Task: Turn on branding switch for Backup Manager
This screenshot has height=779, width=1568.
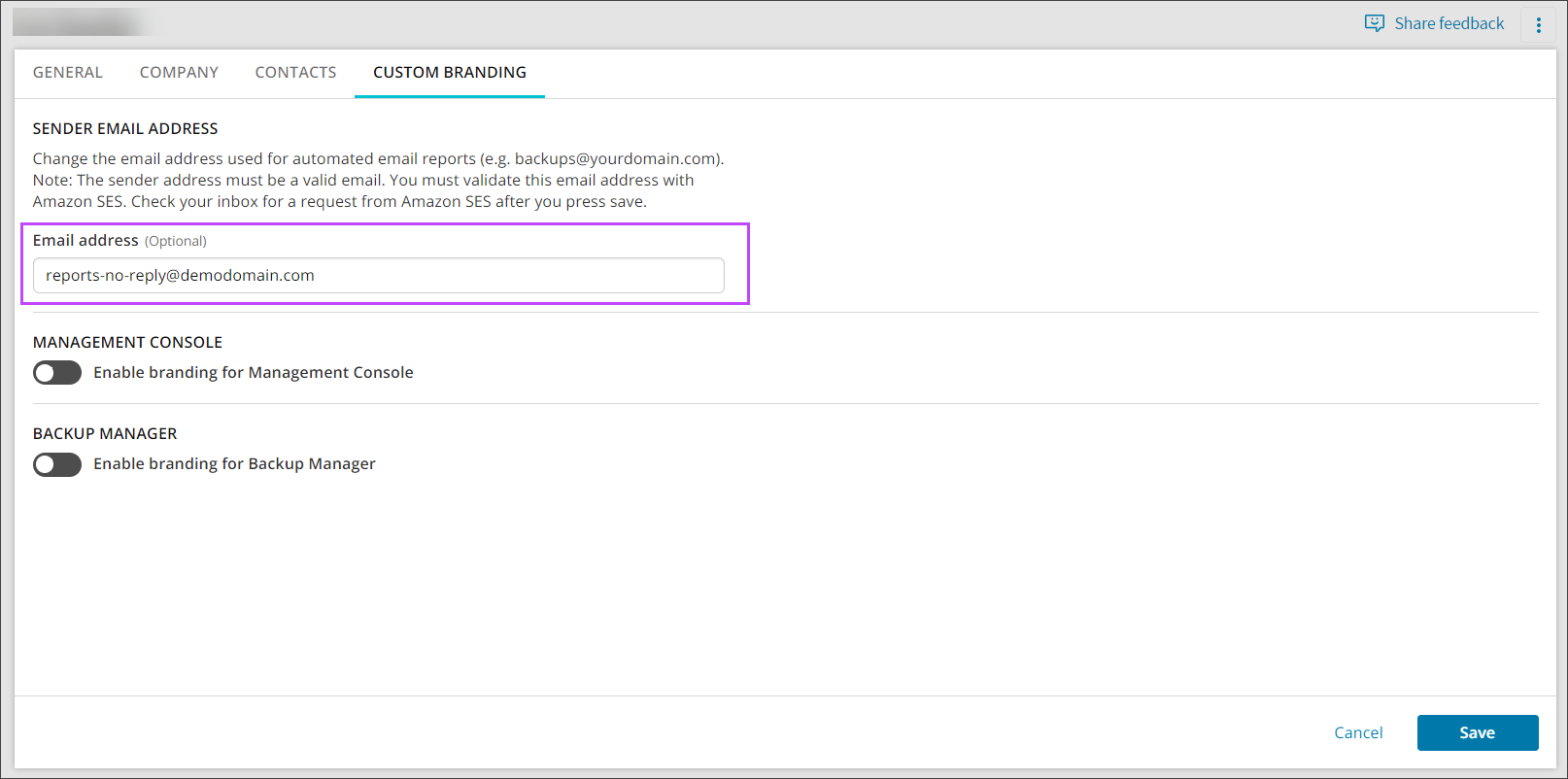Action: pos(57,464)
